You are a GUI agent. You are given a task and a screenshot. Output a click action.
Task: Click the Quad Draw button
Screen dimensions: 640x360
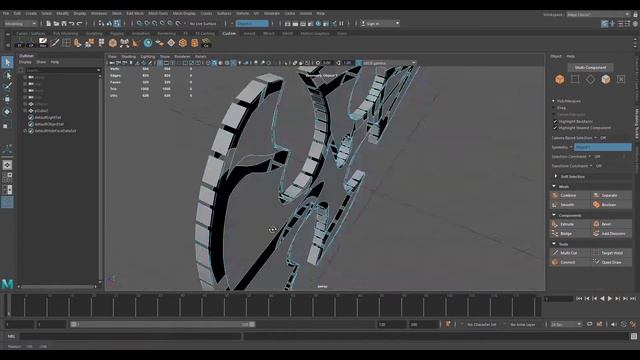(611, 262)
